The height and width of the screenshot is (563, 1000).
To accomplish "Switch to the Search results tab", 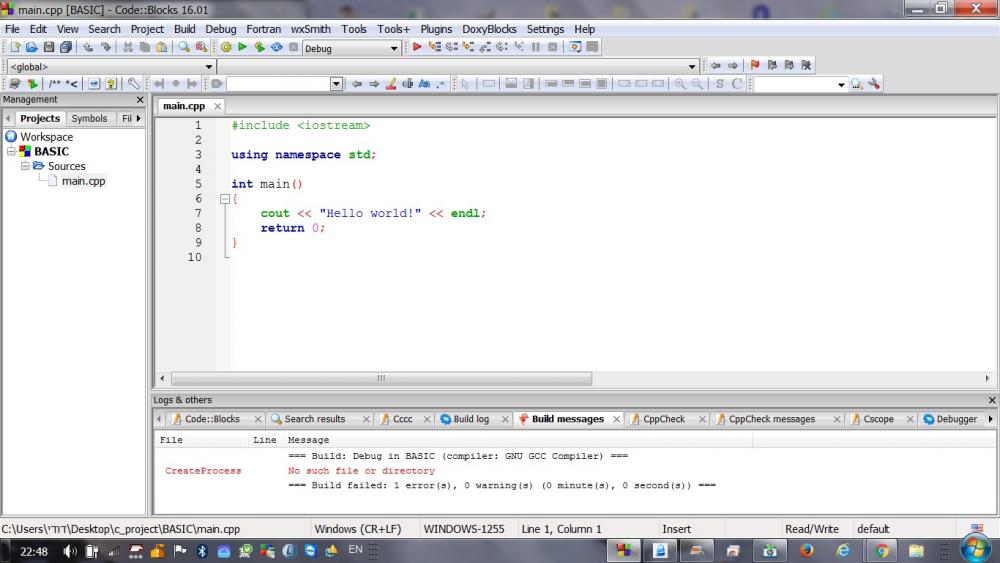I will point(314,419).
